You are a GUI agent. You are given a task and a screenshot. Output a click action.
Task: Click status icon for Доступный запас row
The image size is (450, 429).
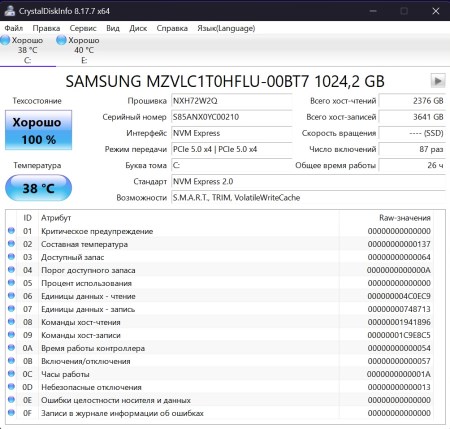point(11,257)
